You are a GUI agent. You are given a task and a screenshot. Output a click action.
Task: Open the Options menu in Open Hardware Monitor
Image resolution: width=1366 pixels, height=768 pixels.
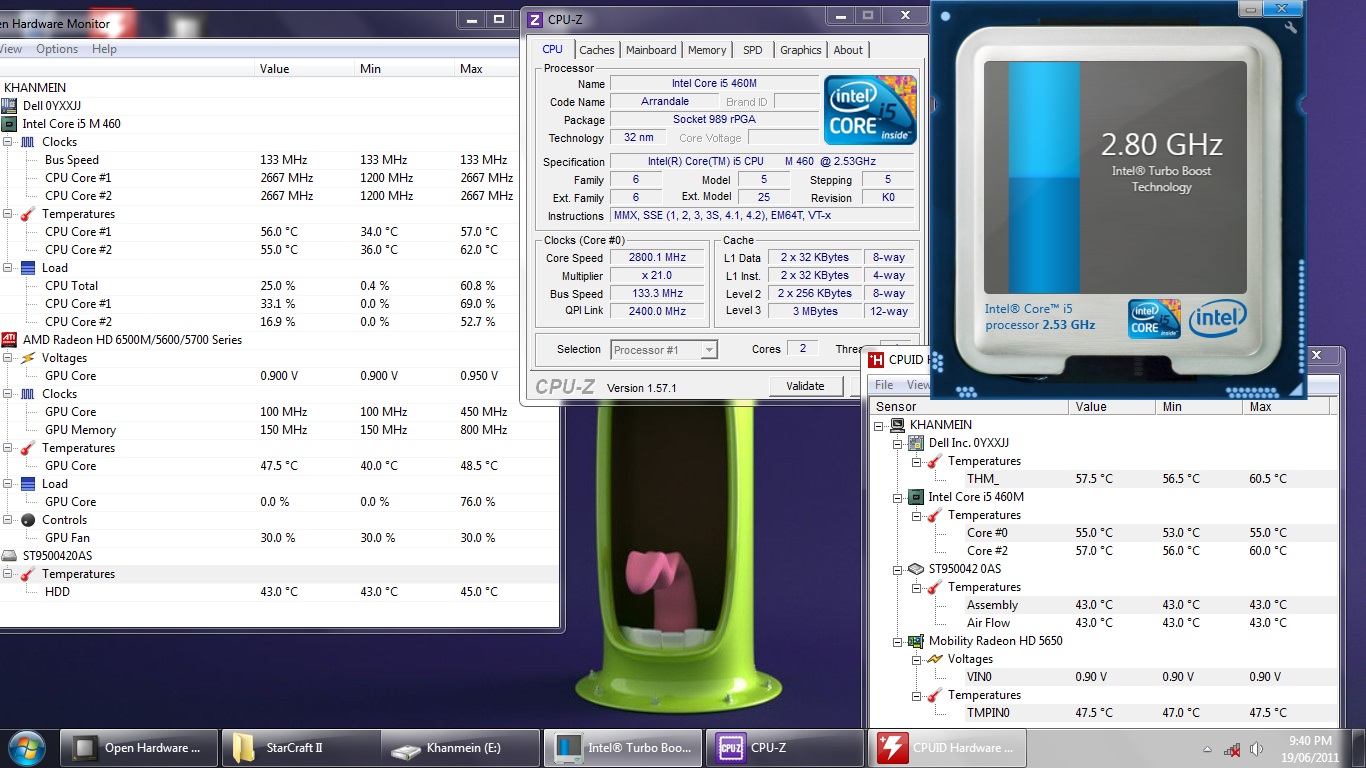pyautogui.click(x=57, y=49)
